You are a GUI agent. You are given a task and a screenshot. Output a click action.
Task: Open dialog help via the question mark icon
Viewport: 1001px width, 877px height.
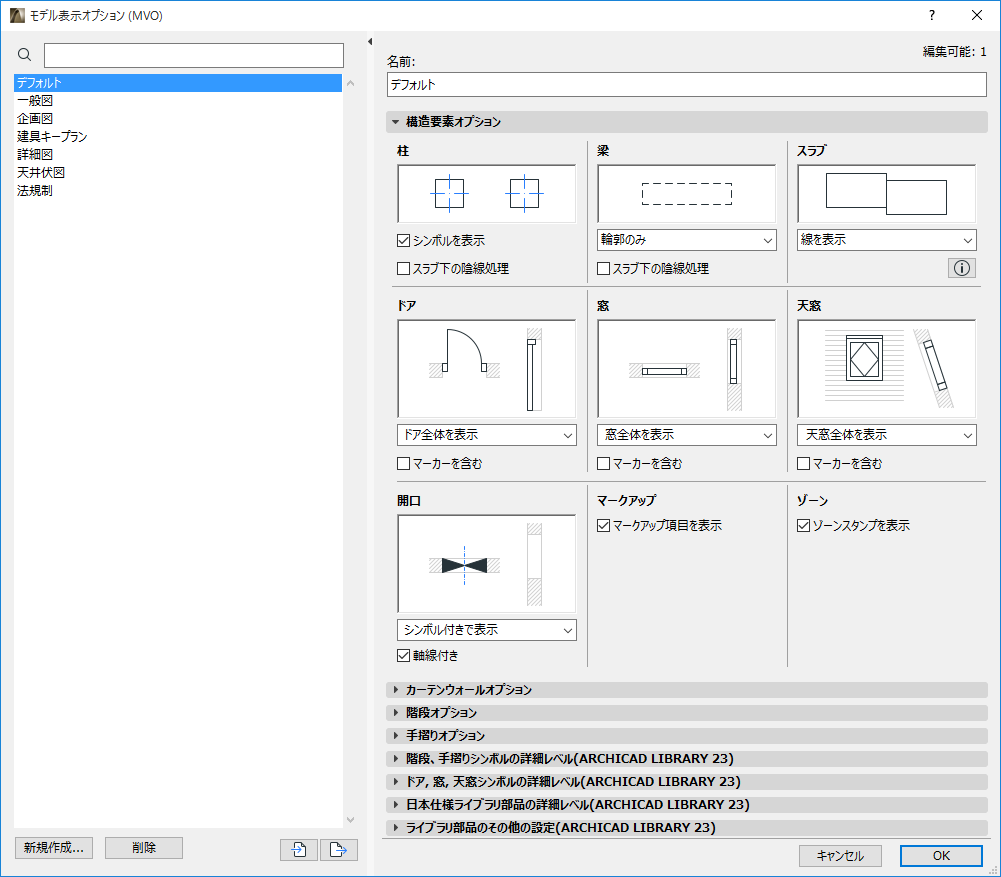click(931, 15)
